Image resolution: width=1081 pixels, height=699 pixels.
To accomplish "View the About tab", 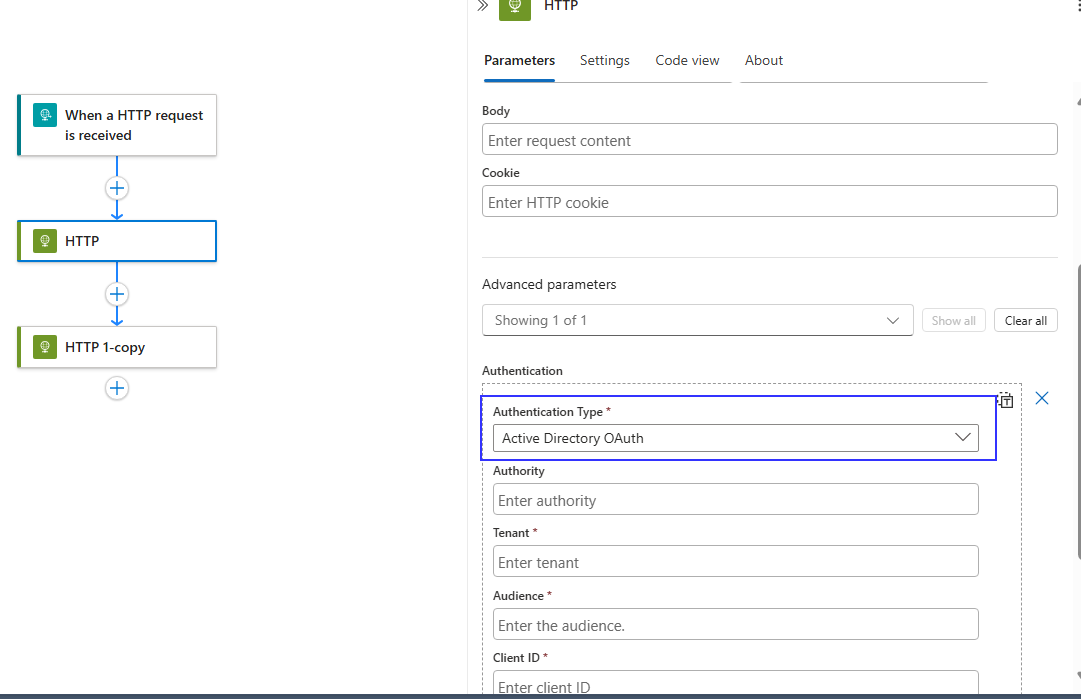I will 763,60.
